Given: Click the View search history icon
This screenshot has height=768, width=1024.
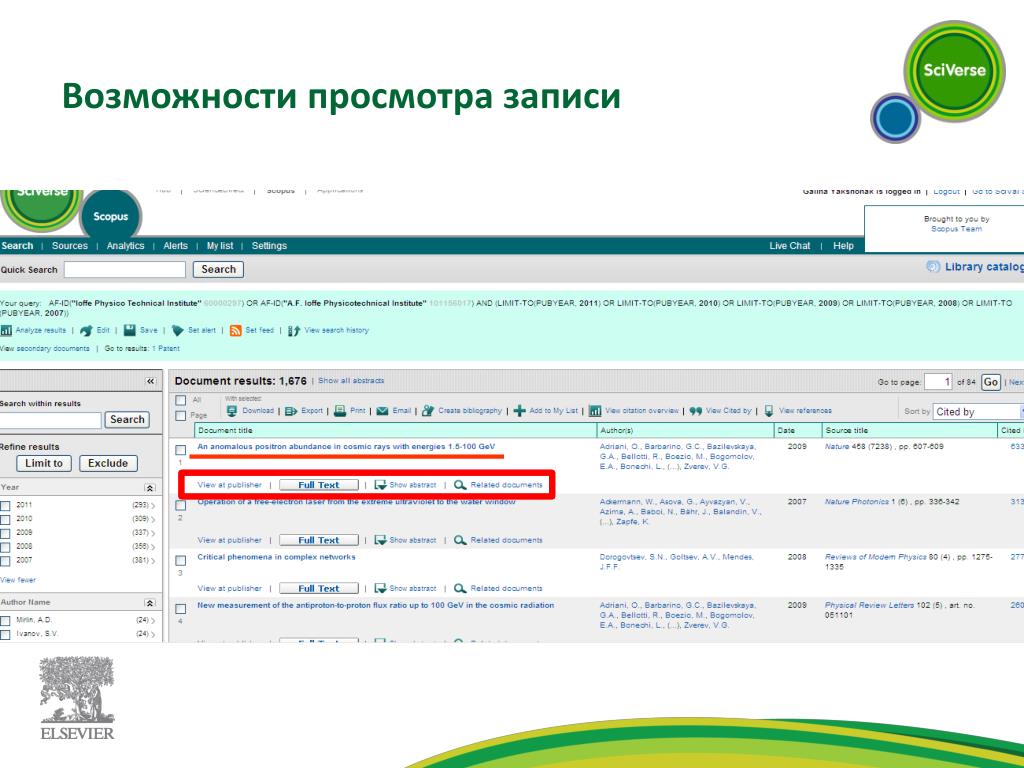Looking at the screenshot, I should click(294, 330).
